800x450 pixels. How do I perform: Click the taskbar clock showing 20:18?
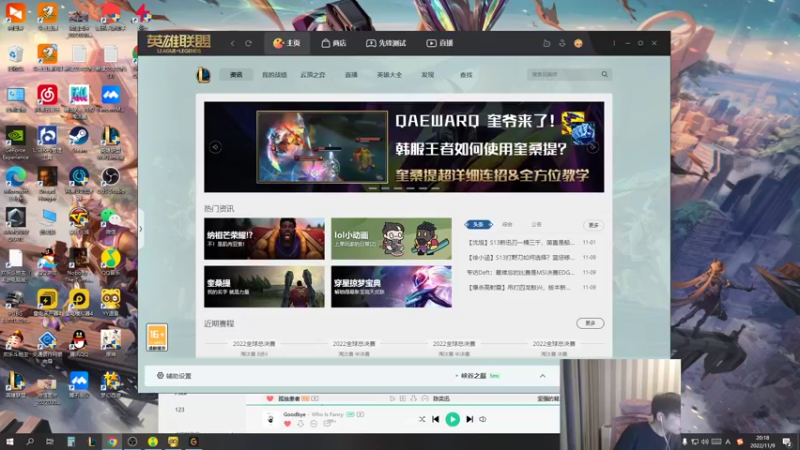pos(762,442)
